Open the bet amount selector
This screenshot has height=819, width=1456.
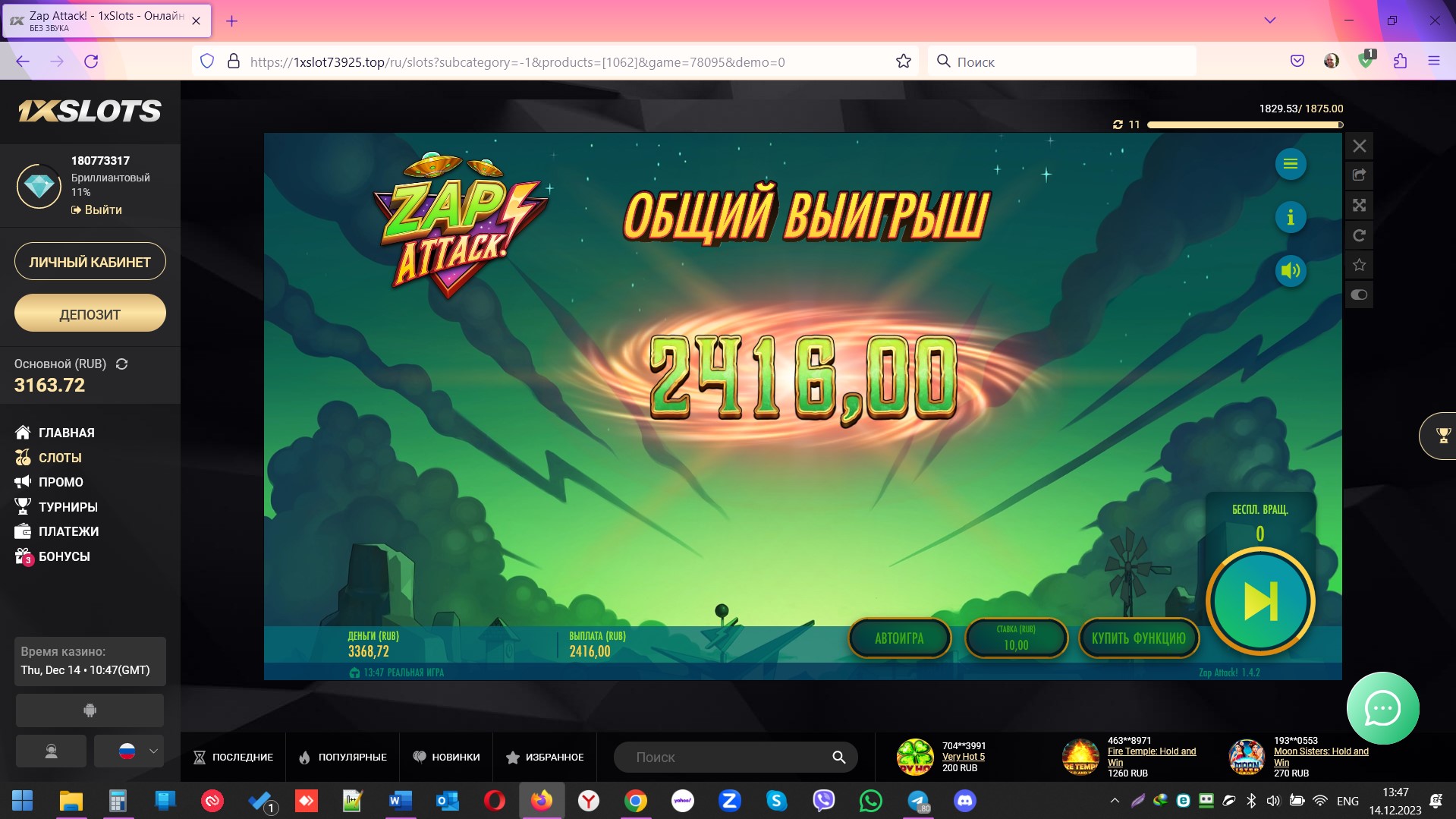(1016, 638)
